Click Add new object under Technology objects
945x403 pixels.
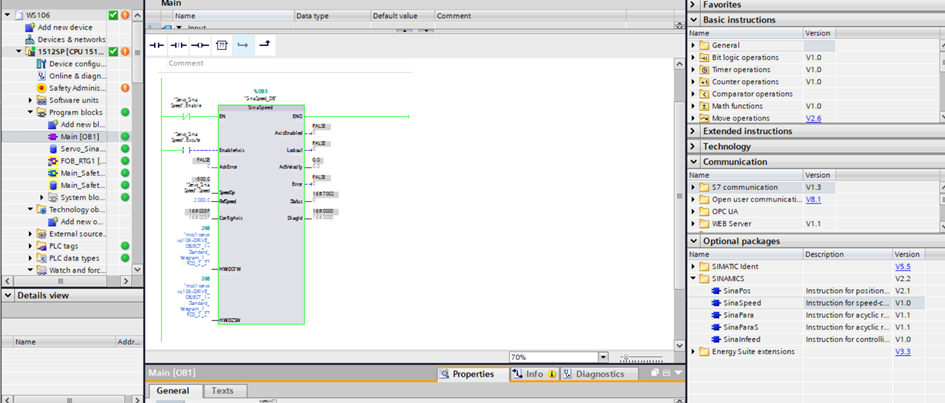[77, 222]
